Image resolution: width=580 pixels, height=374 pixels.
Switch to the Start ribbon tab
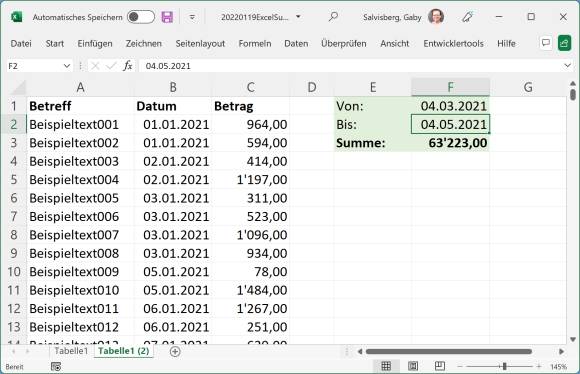55,44
